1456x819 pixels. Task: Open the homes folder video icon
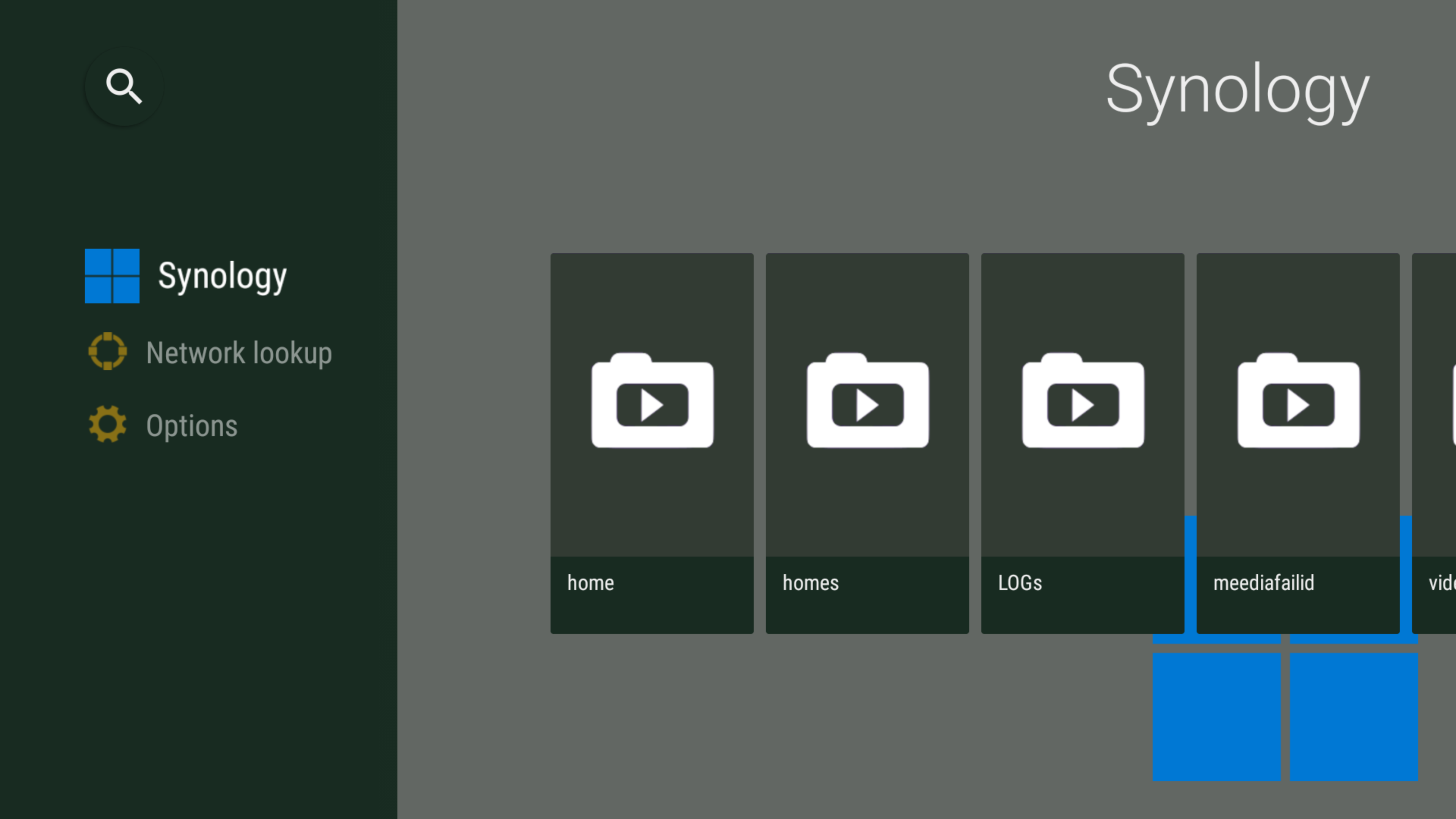868,400
